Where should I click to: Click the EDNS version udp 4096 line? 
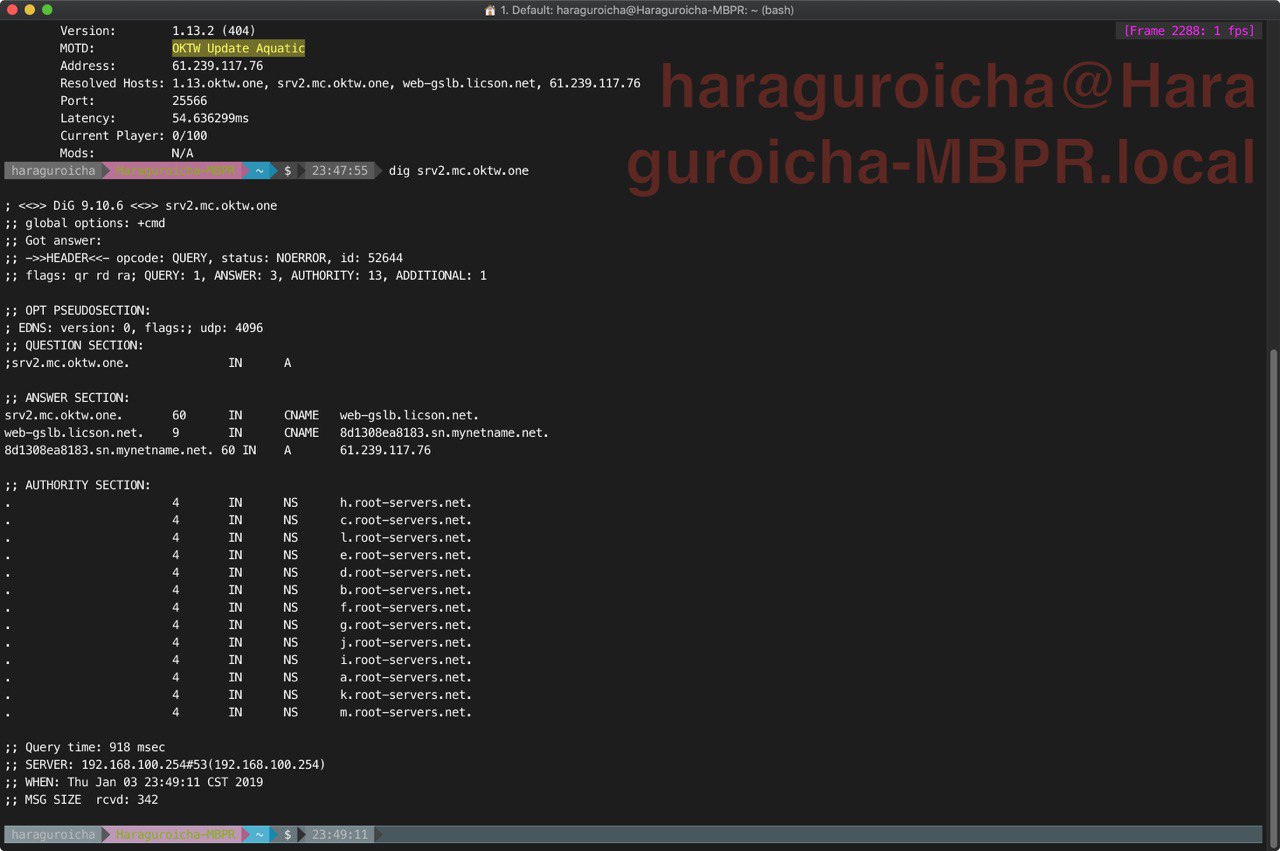click(134, 328)
